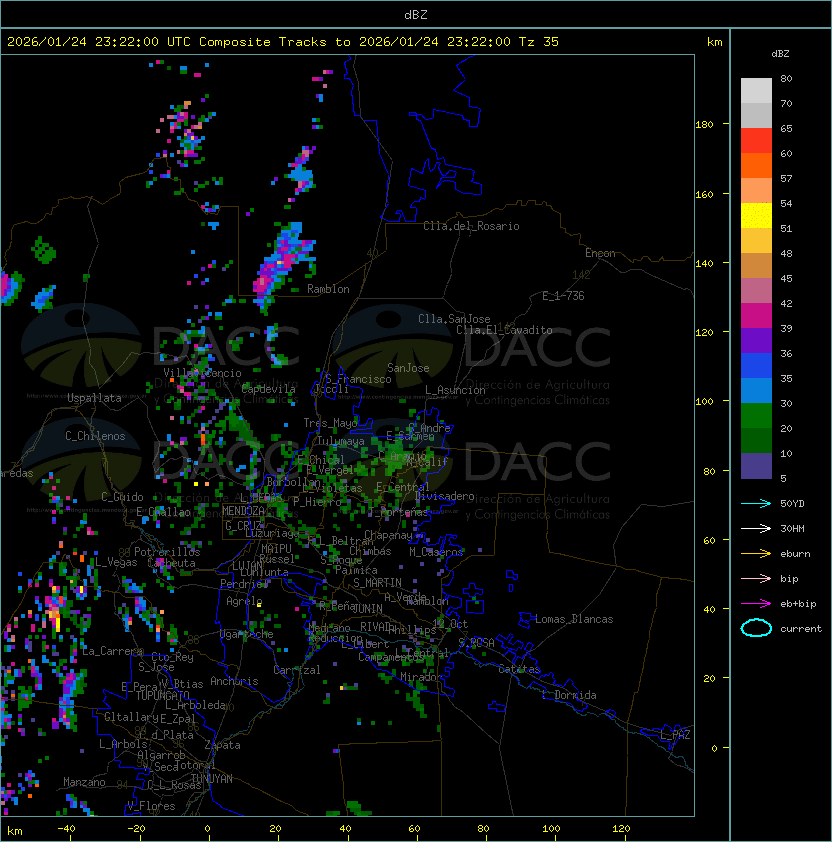Select the orange 57-60 dBZ swatch
832x842 pixels.
click(x=756, y=165)
